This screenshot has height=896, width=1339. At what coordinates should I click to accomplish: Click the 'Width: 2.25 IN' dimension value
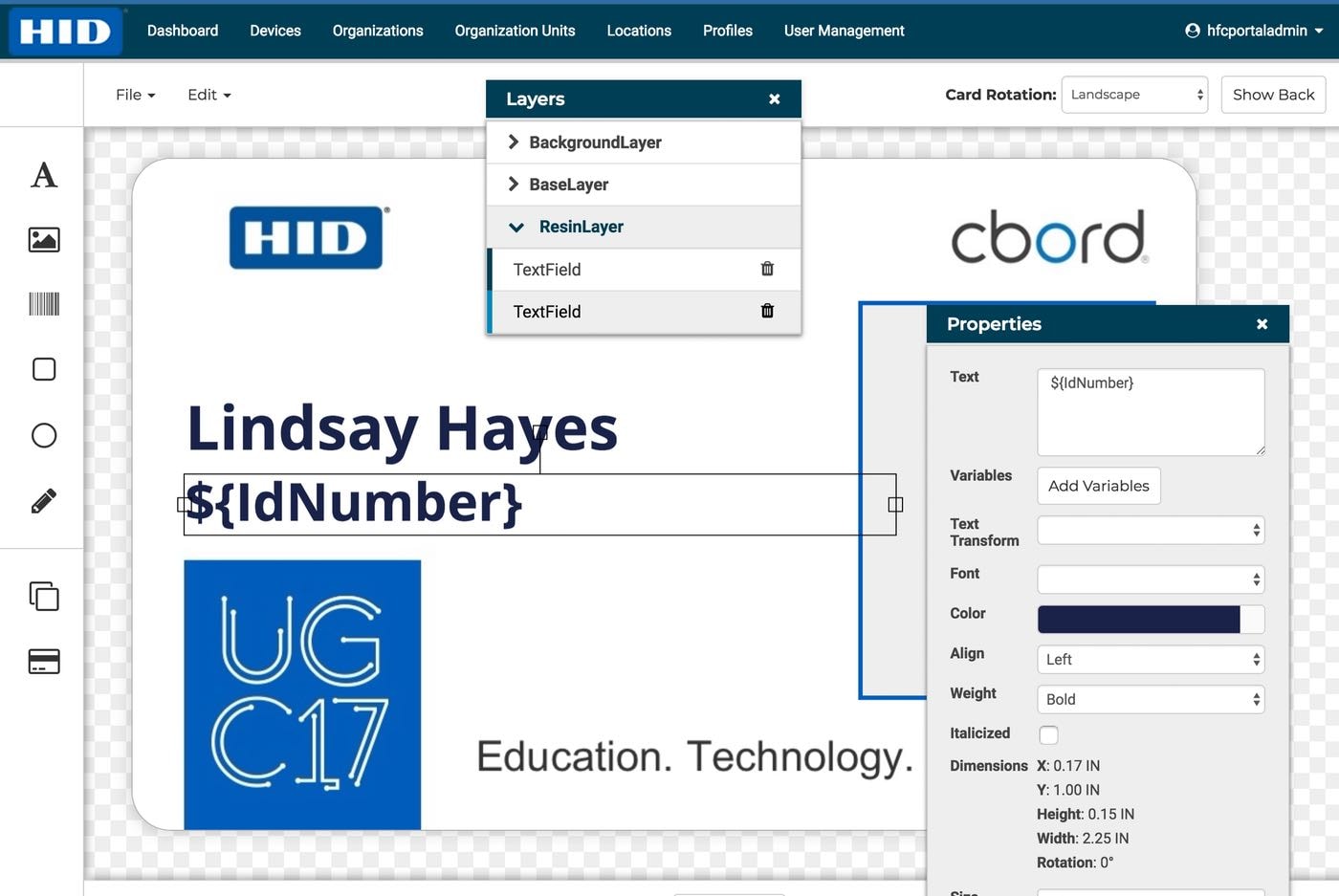click(x=1083, y=838)
